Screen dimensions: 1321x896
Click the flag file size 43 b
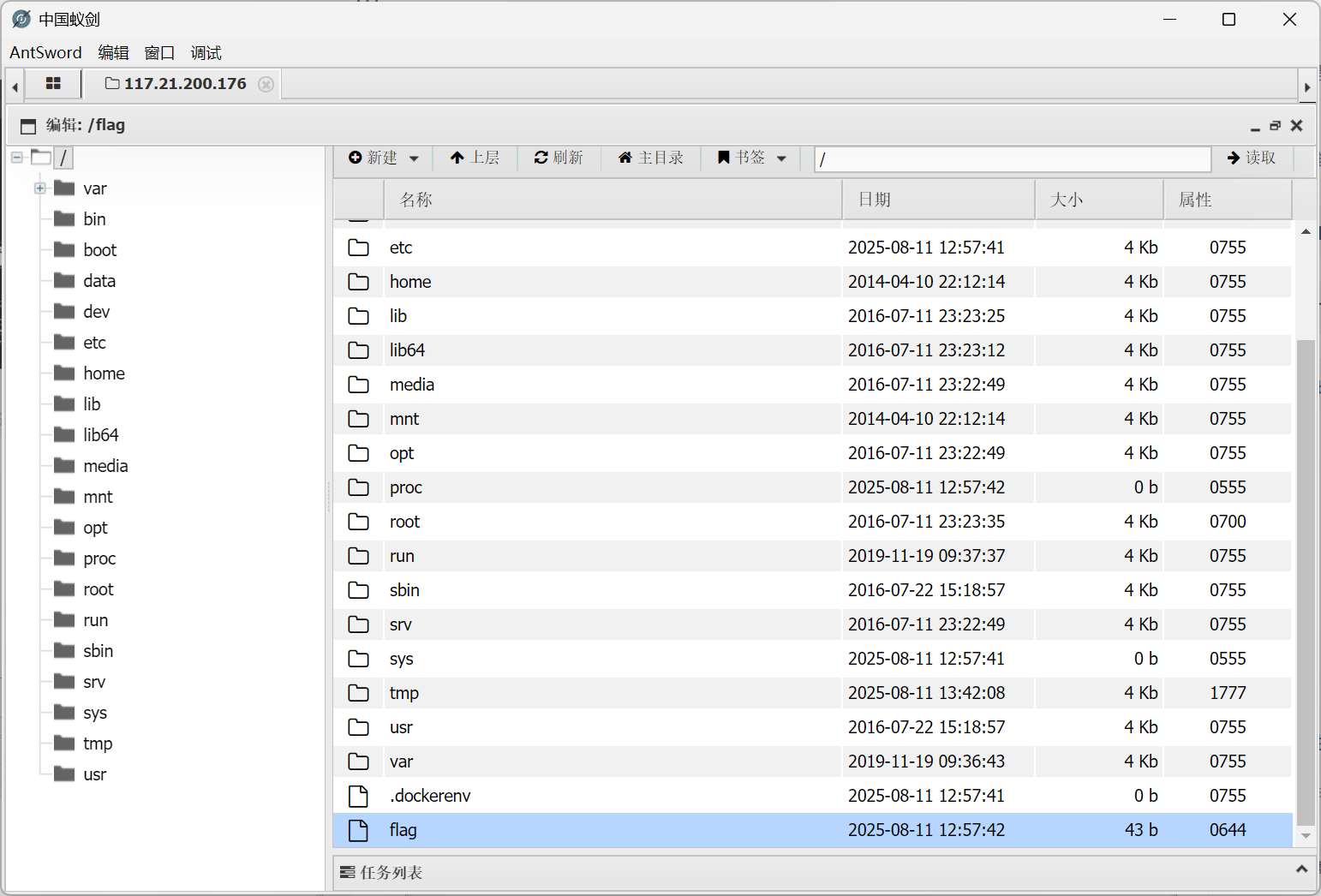point(1141,830)
